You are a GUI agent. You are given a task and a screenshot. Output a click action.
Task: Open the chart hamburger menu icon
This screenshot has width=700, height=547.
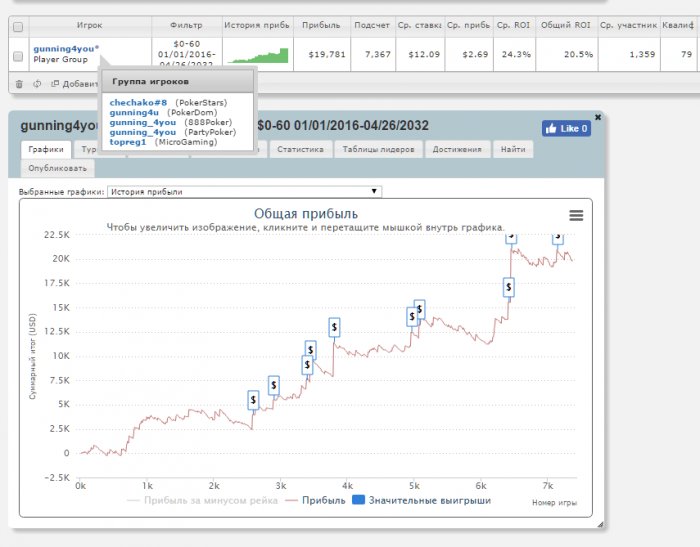click(x=575, y=215)
